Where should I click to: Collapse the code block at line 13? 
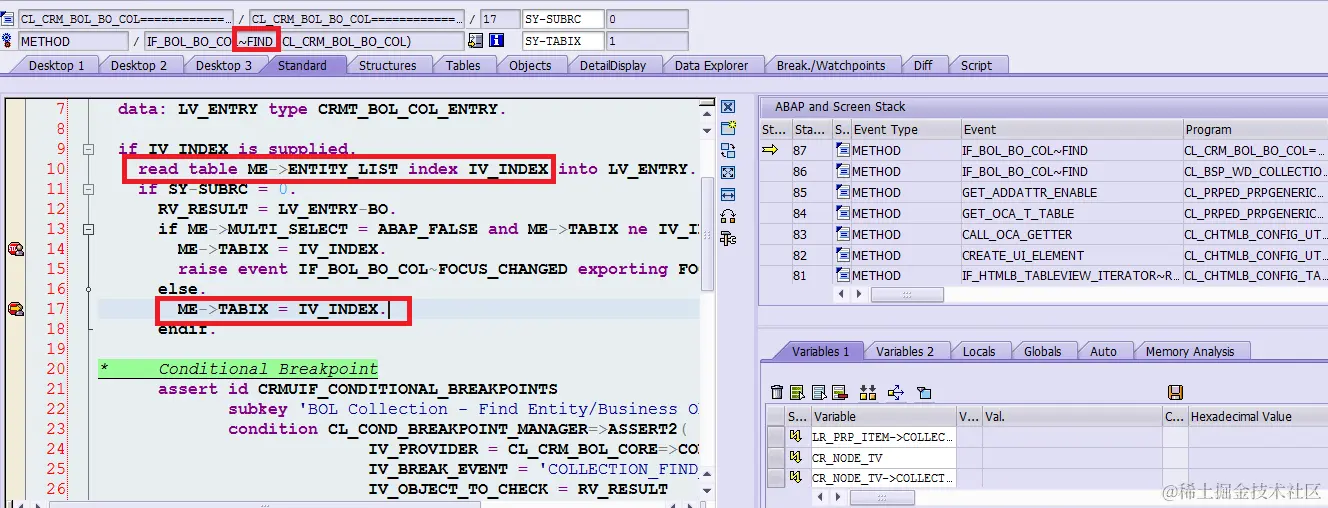pyautogui.click(x=88, y=229)
